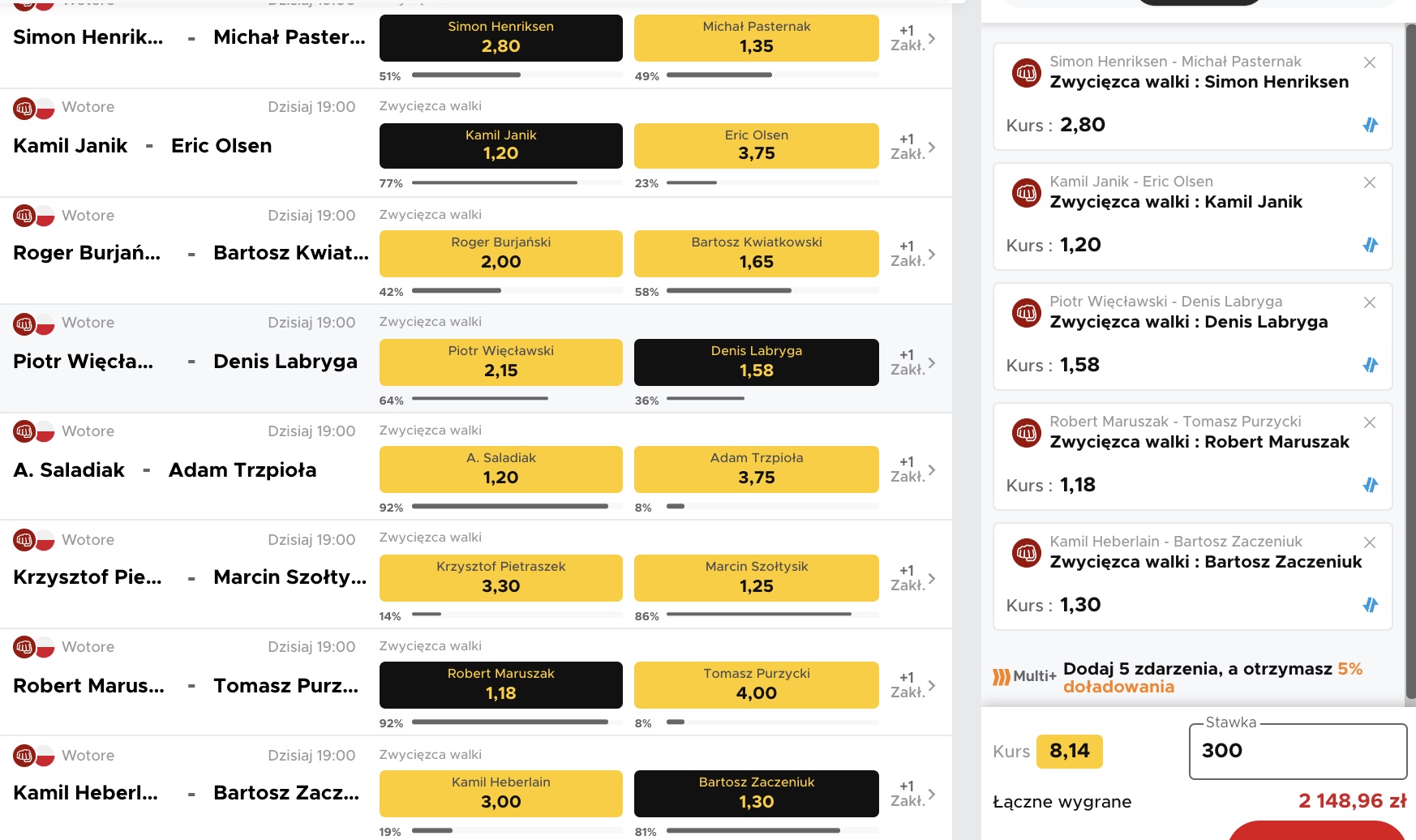Pick Marcin Szołtysik 1,25 odds button

point(757,578)
